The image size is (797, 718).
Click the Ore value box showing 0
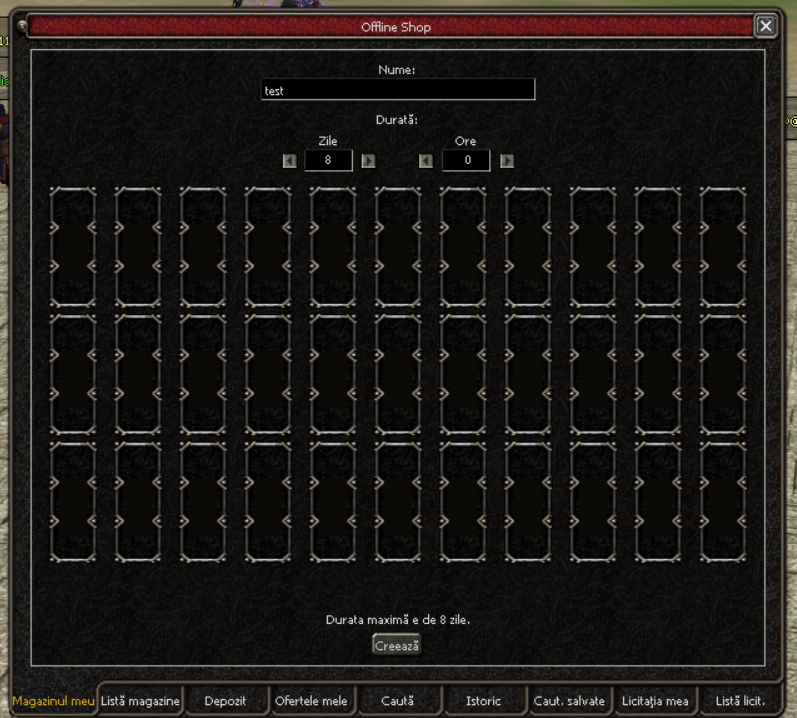point(466,161)
